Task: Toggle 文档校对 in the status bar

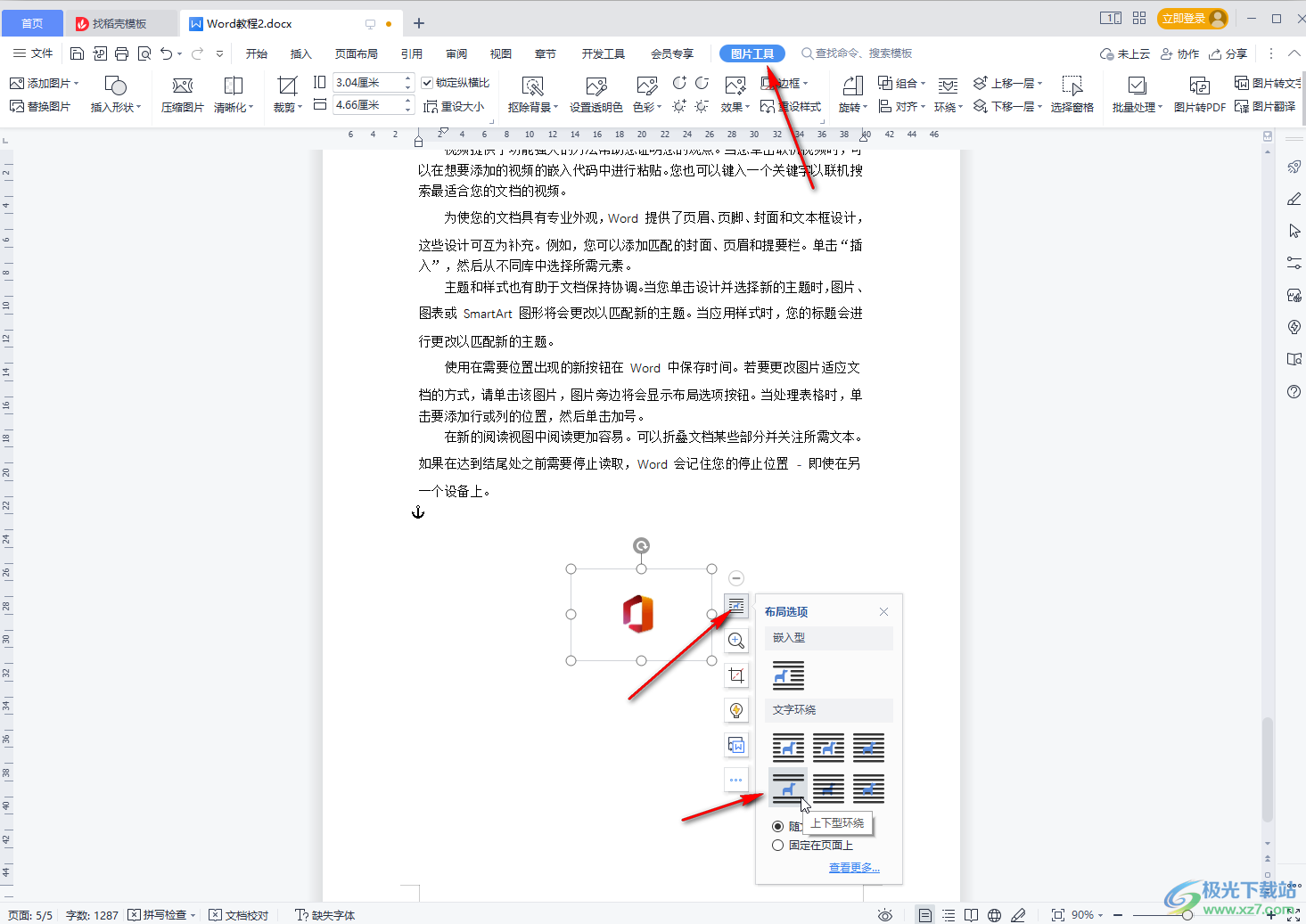Action: [239, 915]
